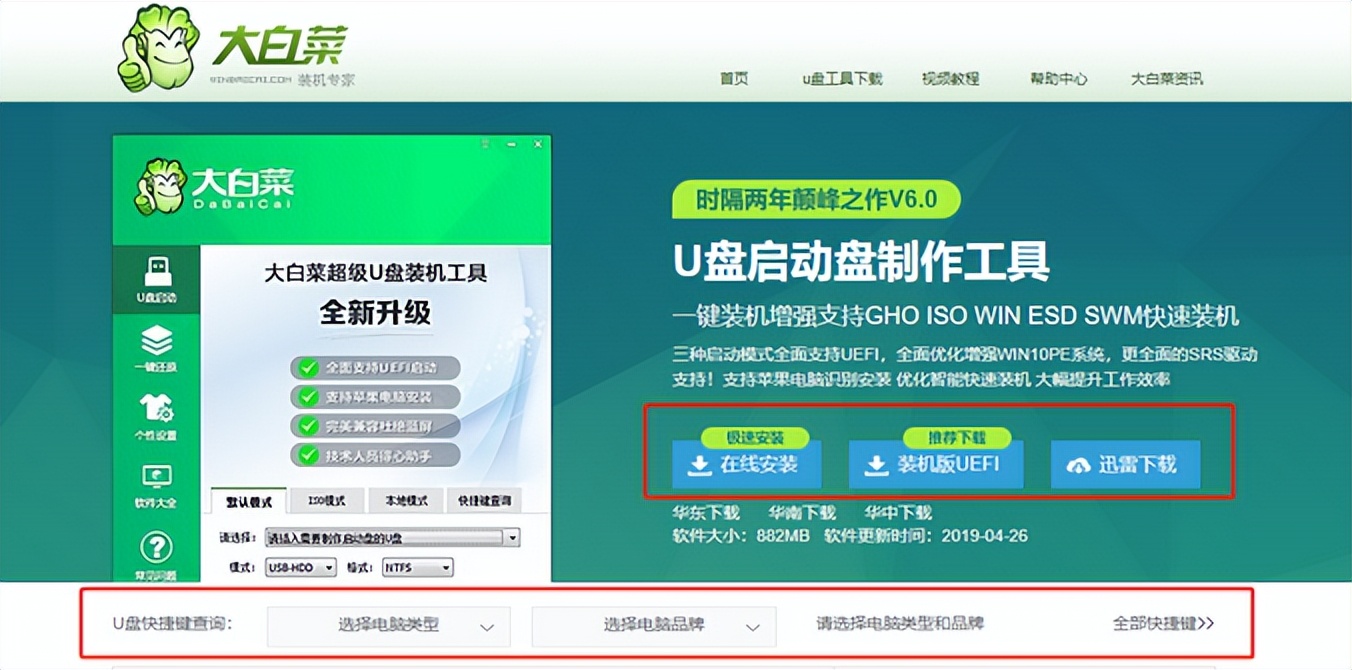The width and height of the screenshot is (1352, 670).
Task: Click the green checkmark beside 支持苹果电脑安装
Action: (x=308, y=396)
